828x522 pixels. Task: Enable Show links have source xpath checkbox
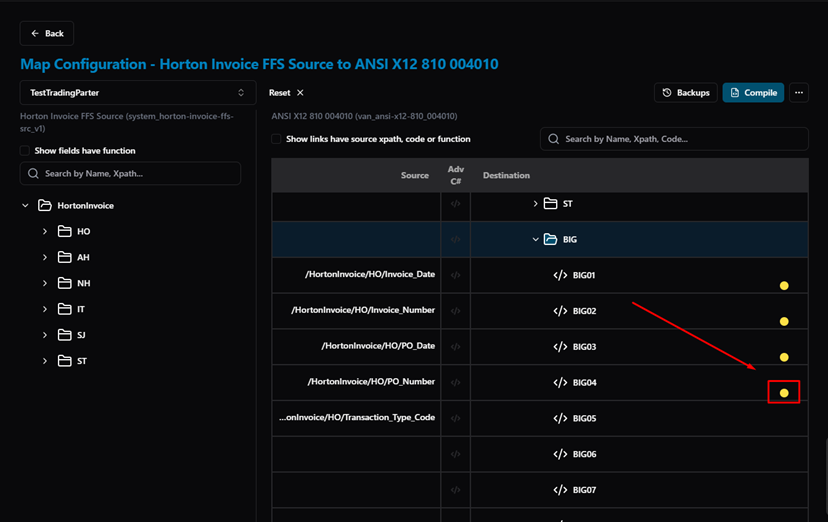tap(276, 139)
